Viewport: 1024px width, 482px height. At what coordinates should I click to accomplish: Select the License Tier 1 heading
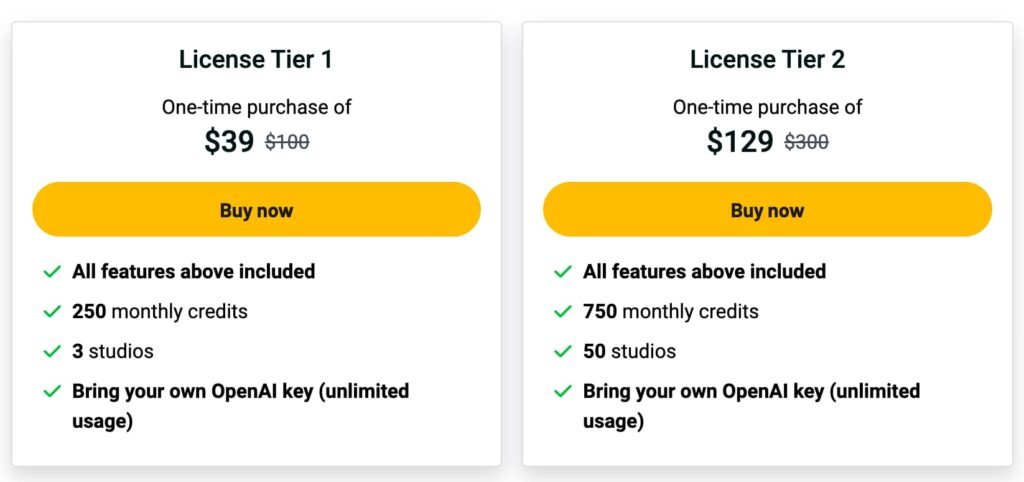256,59
